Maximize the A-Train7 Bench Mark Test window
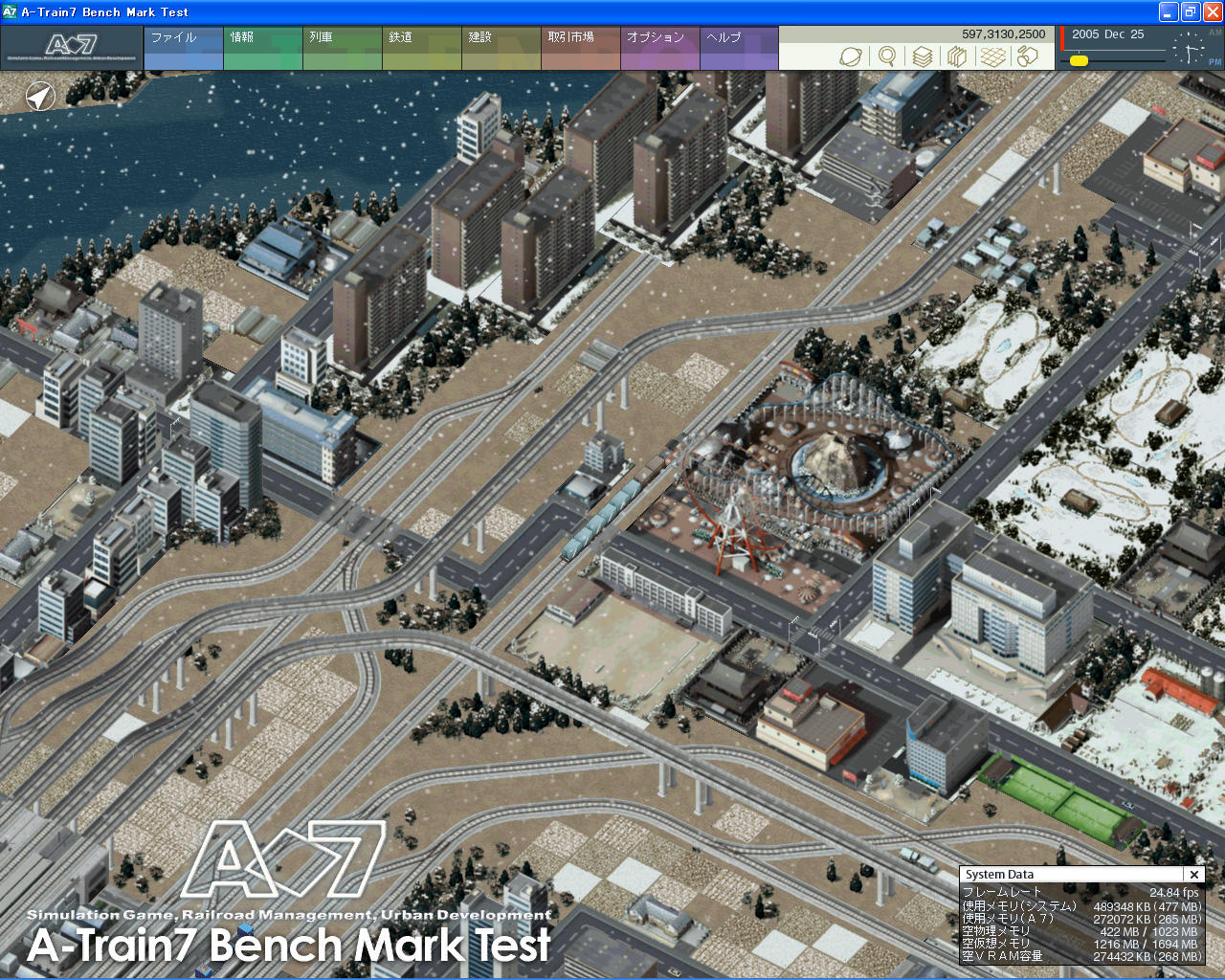Viewport: 1225px width, 980px height. coord(1191,11)
